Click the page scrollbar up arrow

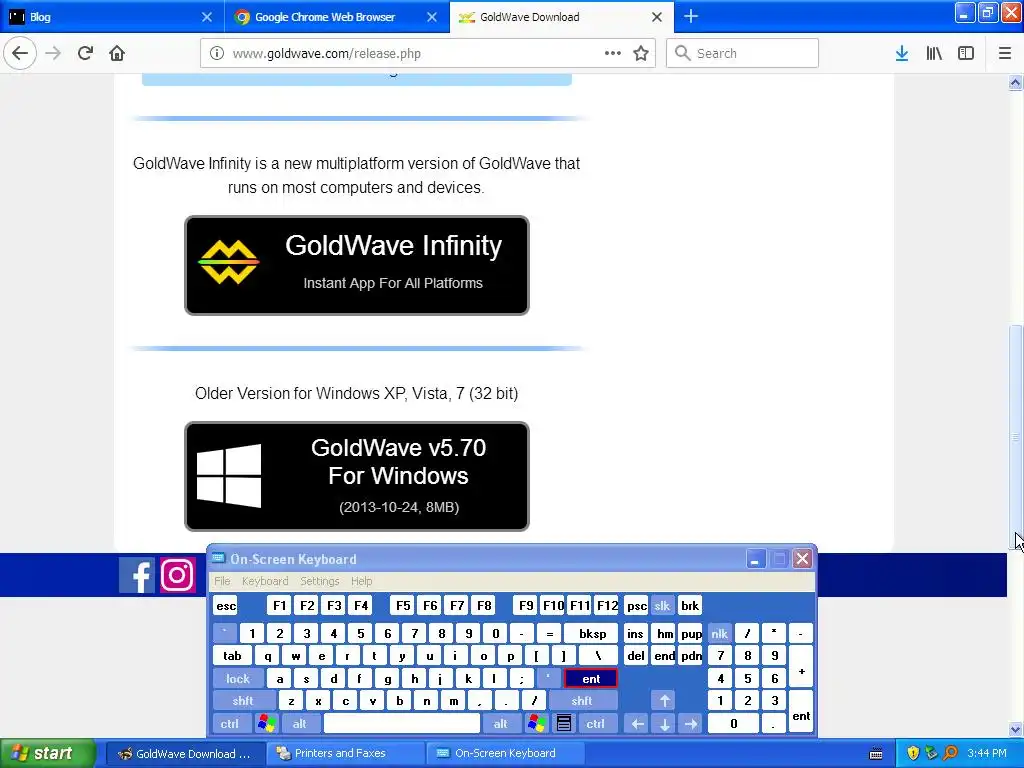[1015, 83]
